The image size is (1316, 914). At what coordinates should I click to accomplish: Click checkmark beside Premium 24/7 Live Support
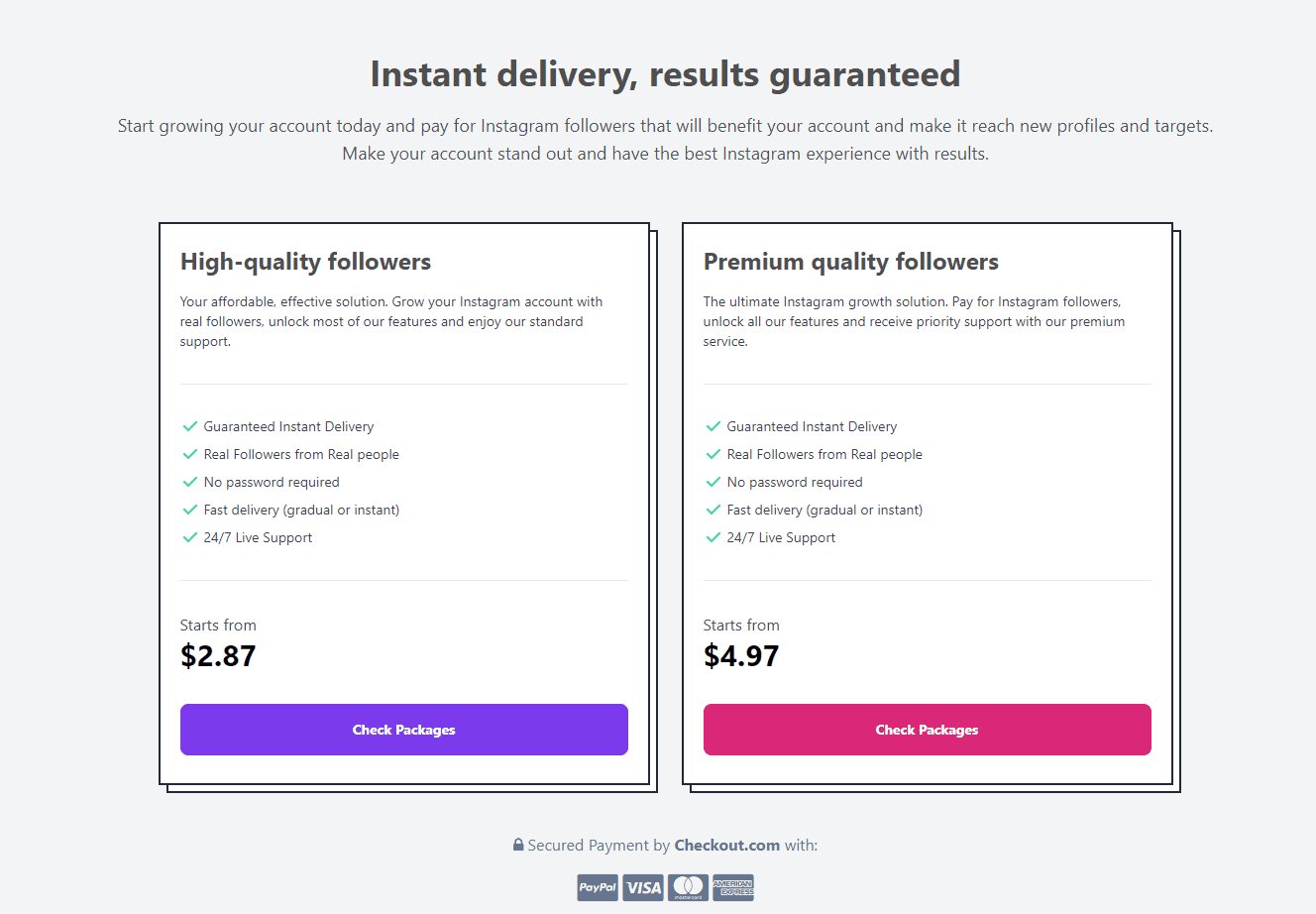coord(713,537)
